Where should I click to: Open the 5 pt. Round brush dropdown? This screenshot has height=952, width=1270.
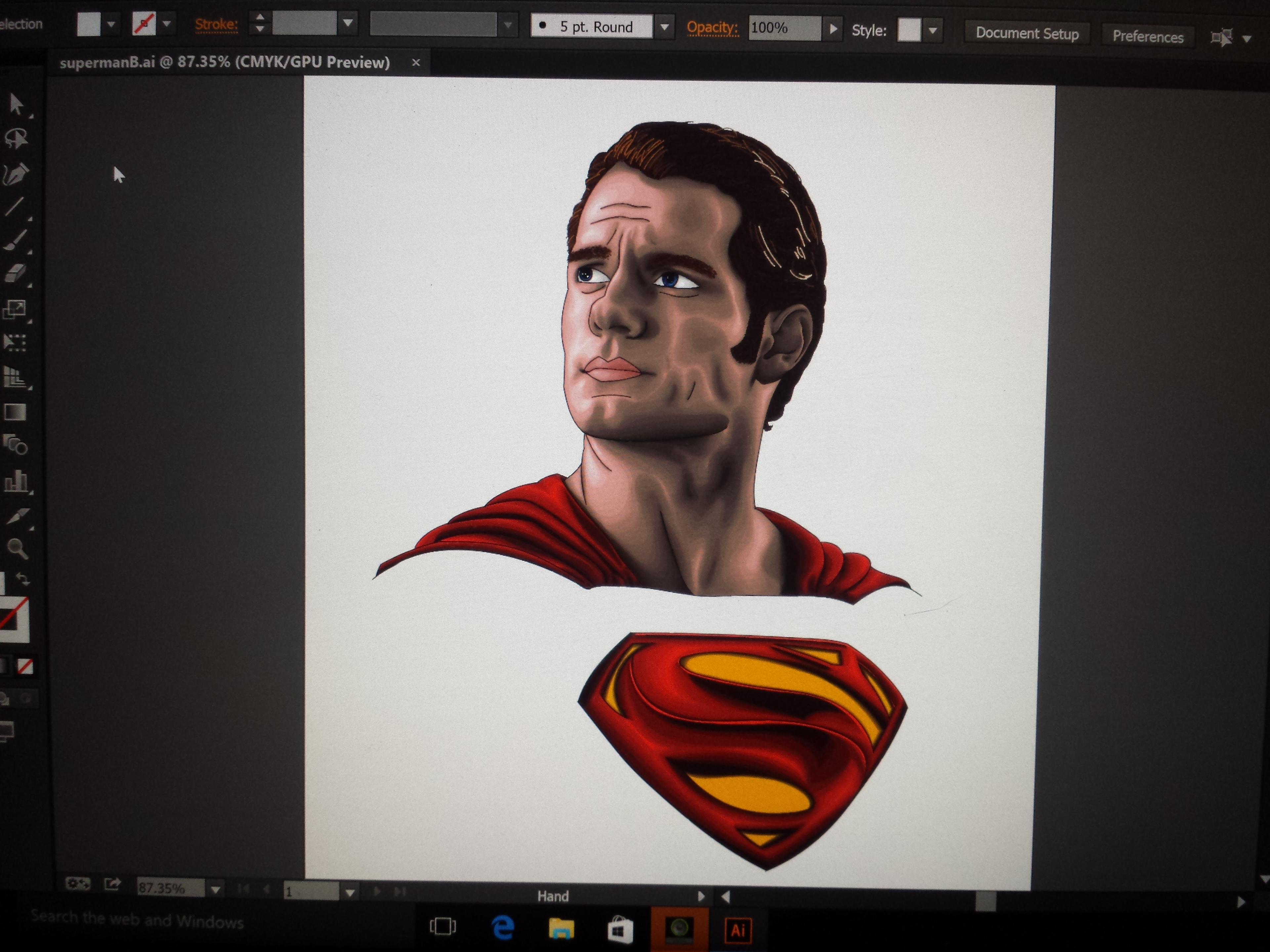pyautogui.click(x=664, y=27)
